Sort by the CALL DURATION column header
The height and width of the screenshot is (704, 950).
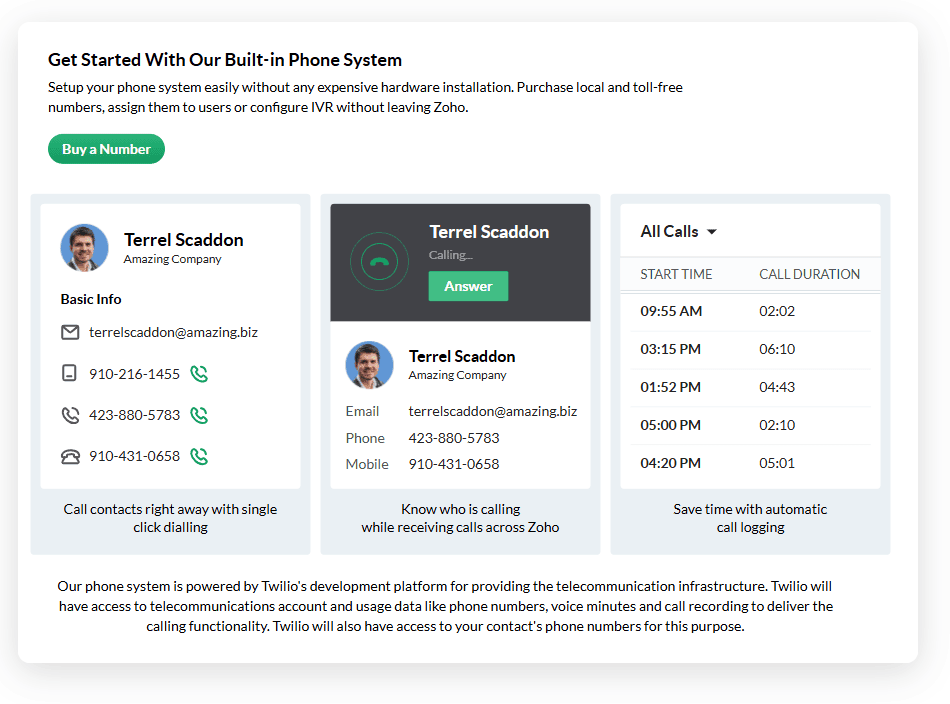[809, 274]
